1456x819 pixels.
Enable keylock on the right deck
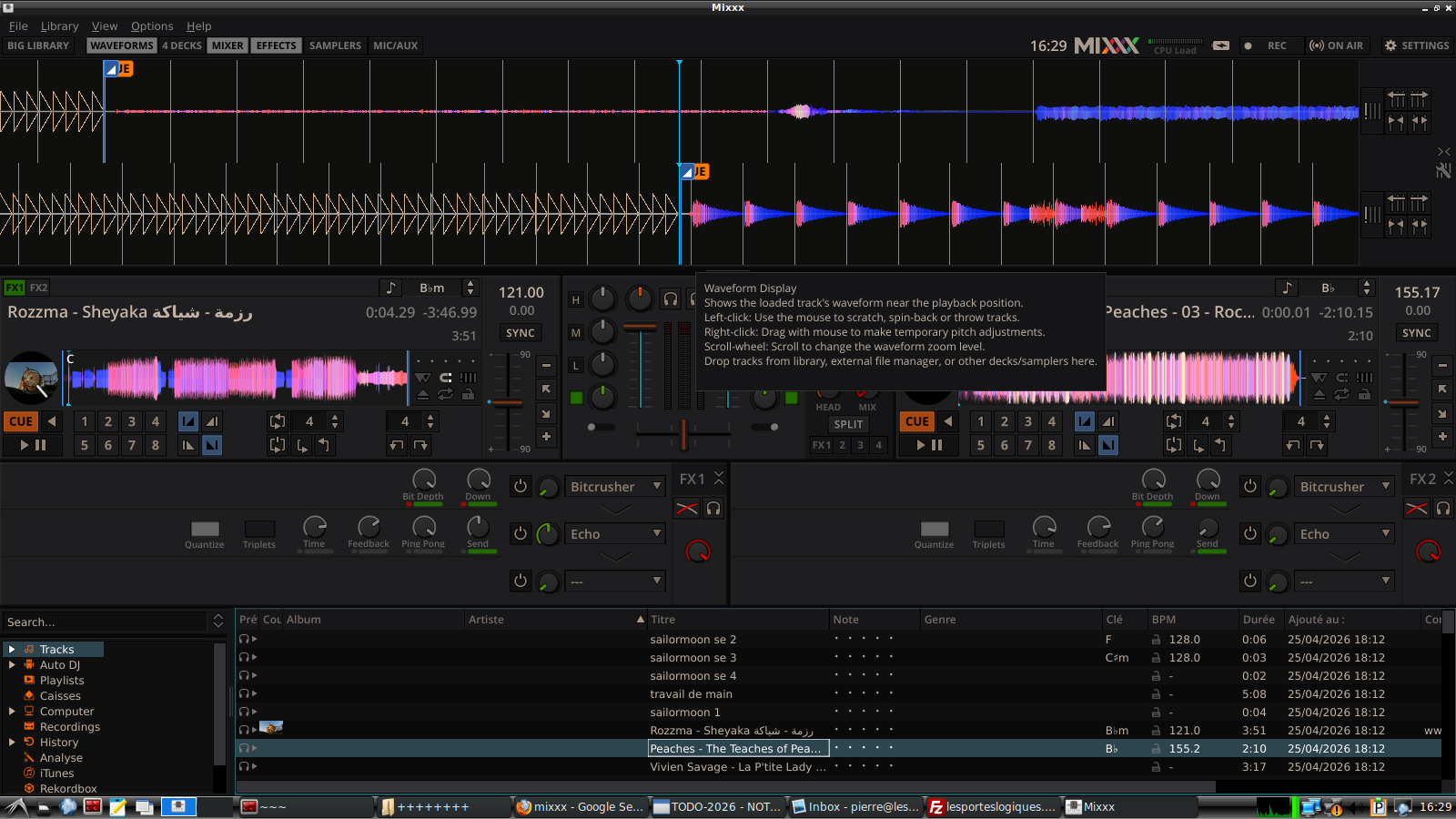(1364, 395)
